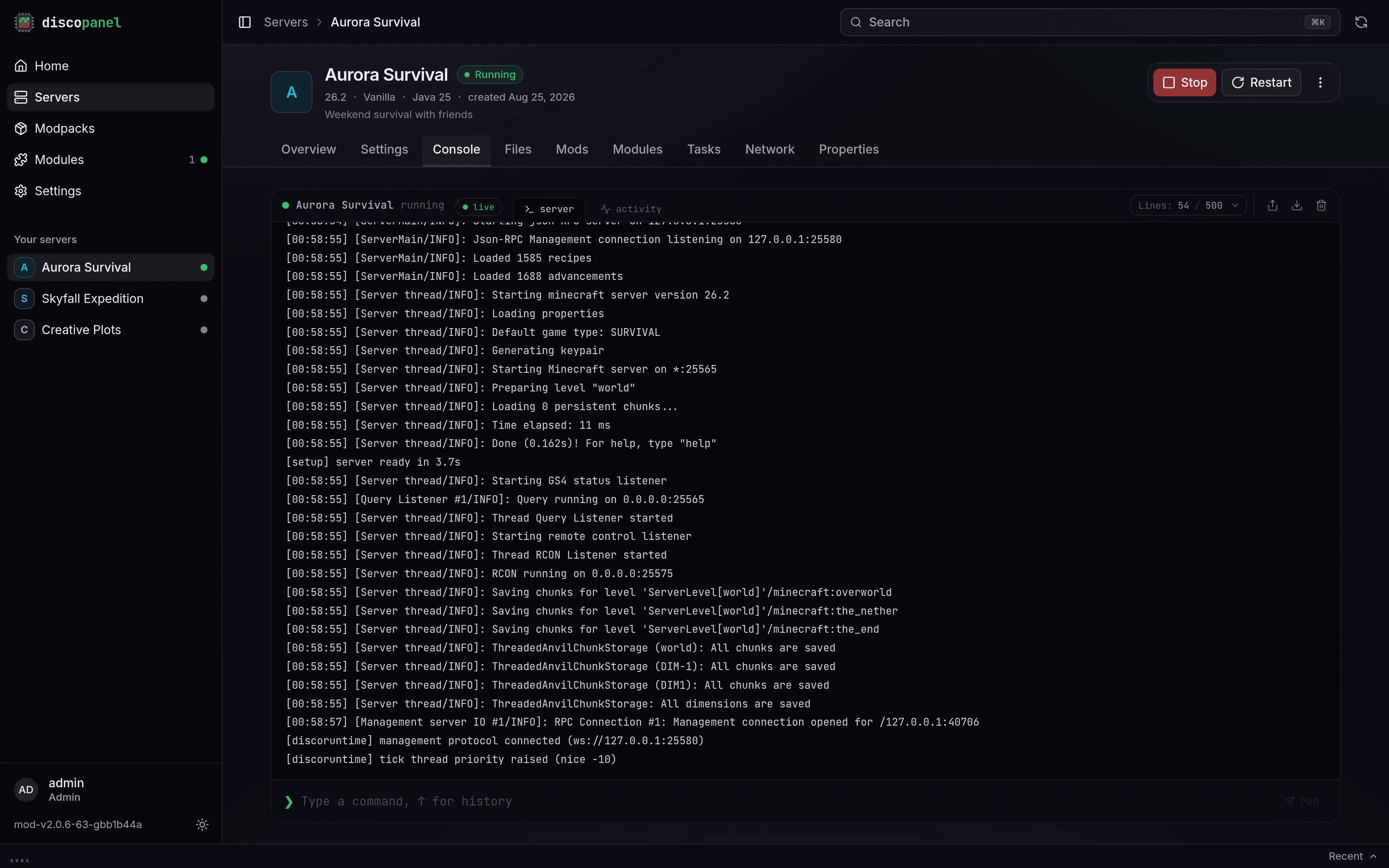
Task: Open the more options kebab menu
Action: pyautogui.click(x=1320, y=82)
